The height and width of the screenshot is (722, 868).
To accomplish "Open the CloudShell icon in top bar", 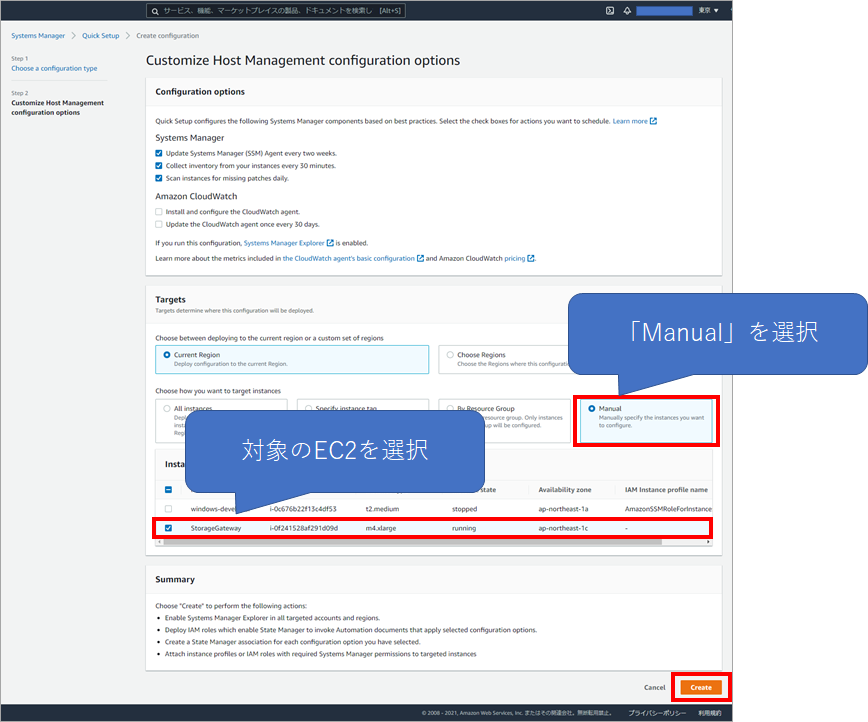I will (x=609, y=11).
